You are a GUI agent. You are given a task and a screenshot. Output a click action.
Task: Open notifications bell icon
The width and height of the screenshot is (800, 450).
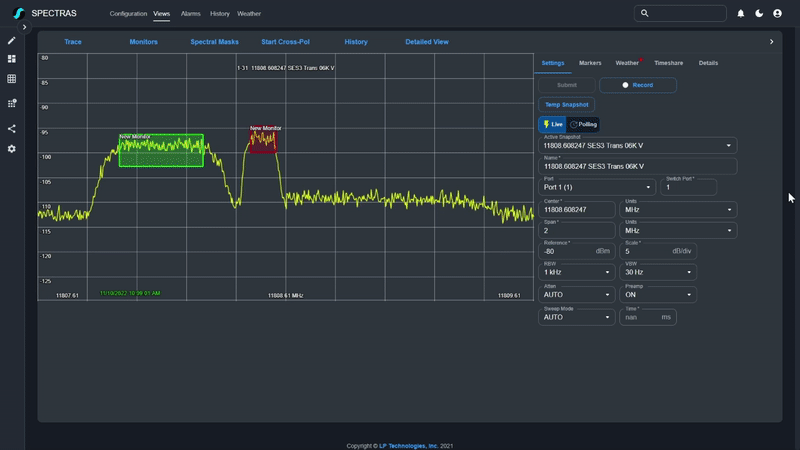740,14
